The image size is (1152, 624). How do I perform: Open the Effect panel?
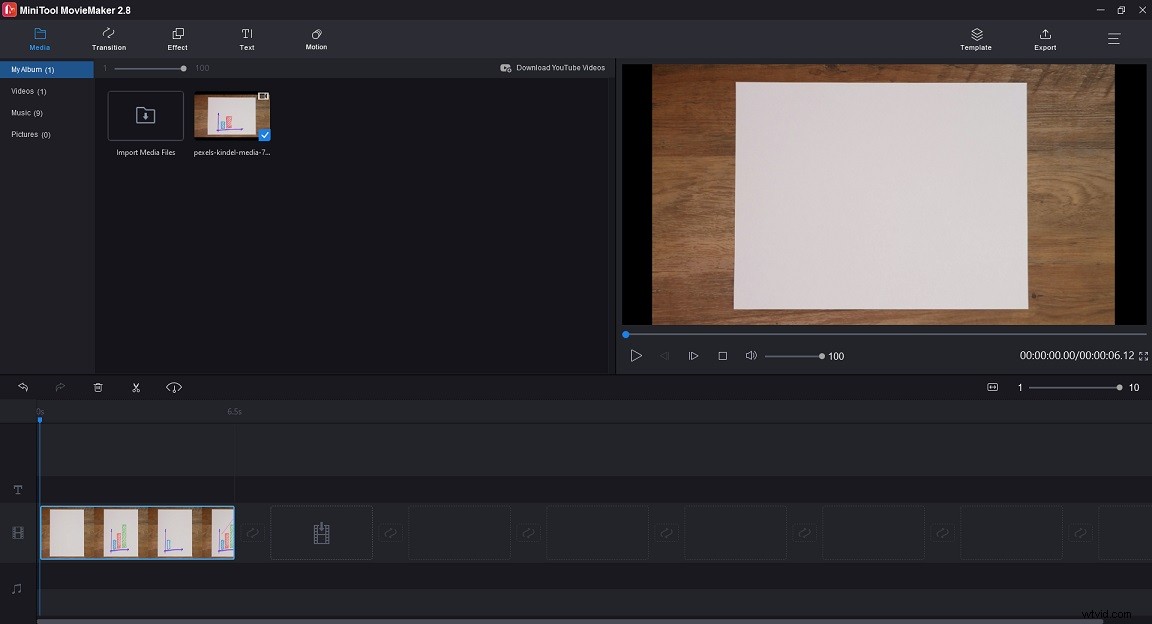[x=177, y=39]
